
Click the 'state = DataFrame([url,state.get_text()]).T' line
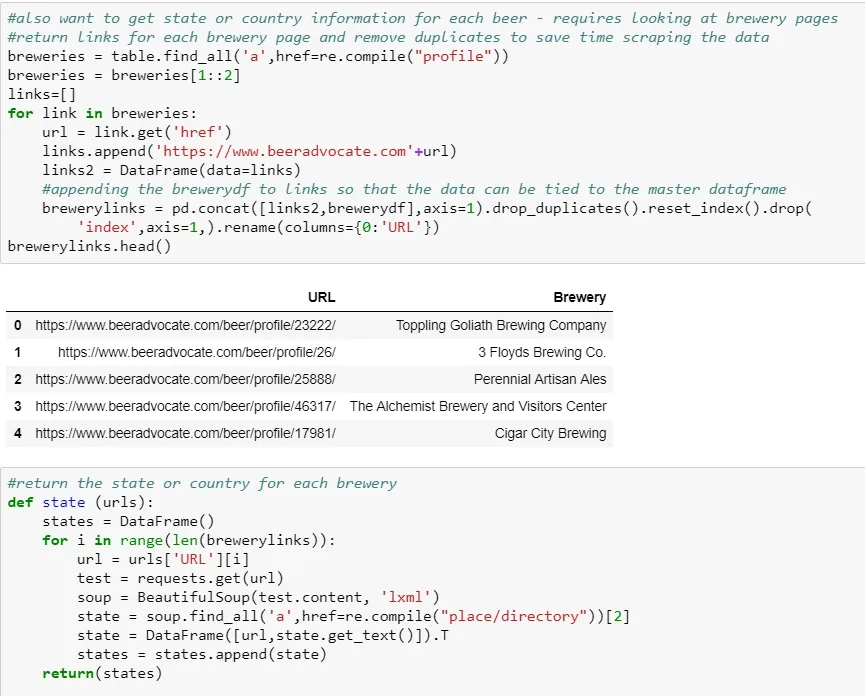[263, 635]
